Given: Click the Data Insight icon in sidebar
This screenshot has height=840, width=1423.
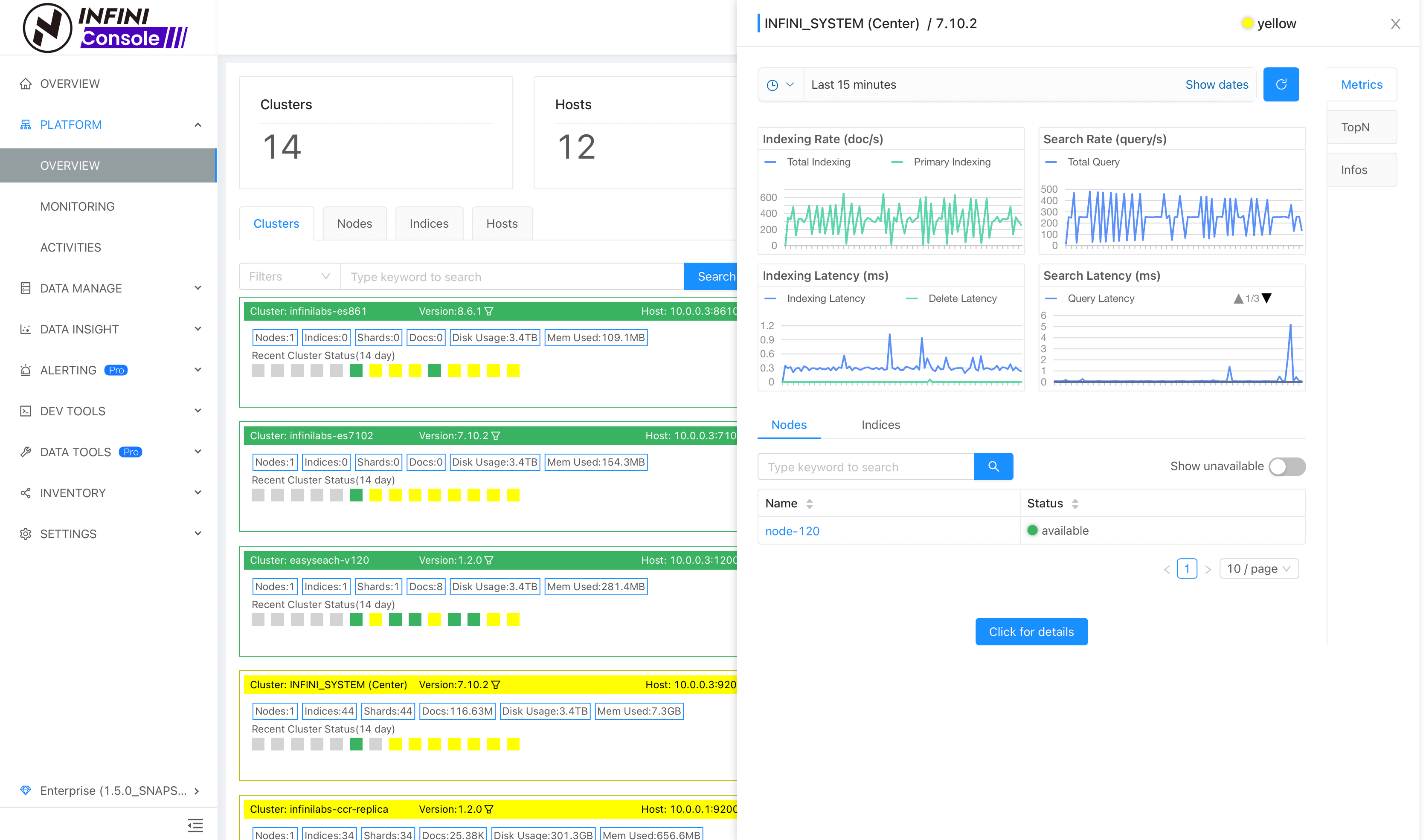Looking at the screenshot, I should point(26,329).
